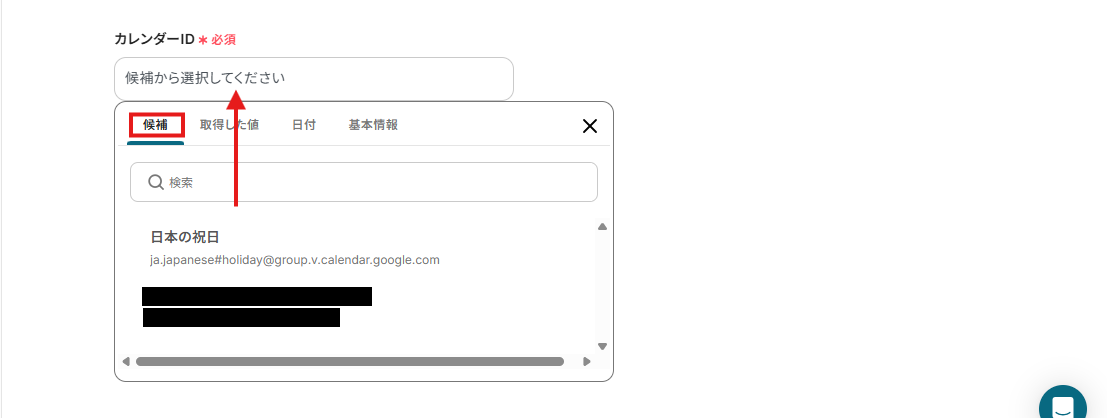Screen dimensions: 1107x418
Task: Open the 日付 tab
Action: click(304, 125)
